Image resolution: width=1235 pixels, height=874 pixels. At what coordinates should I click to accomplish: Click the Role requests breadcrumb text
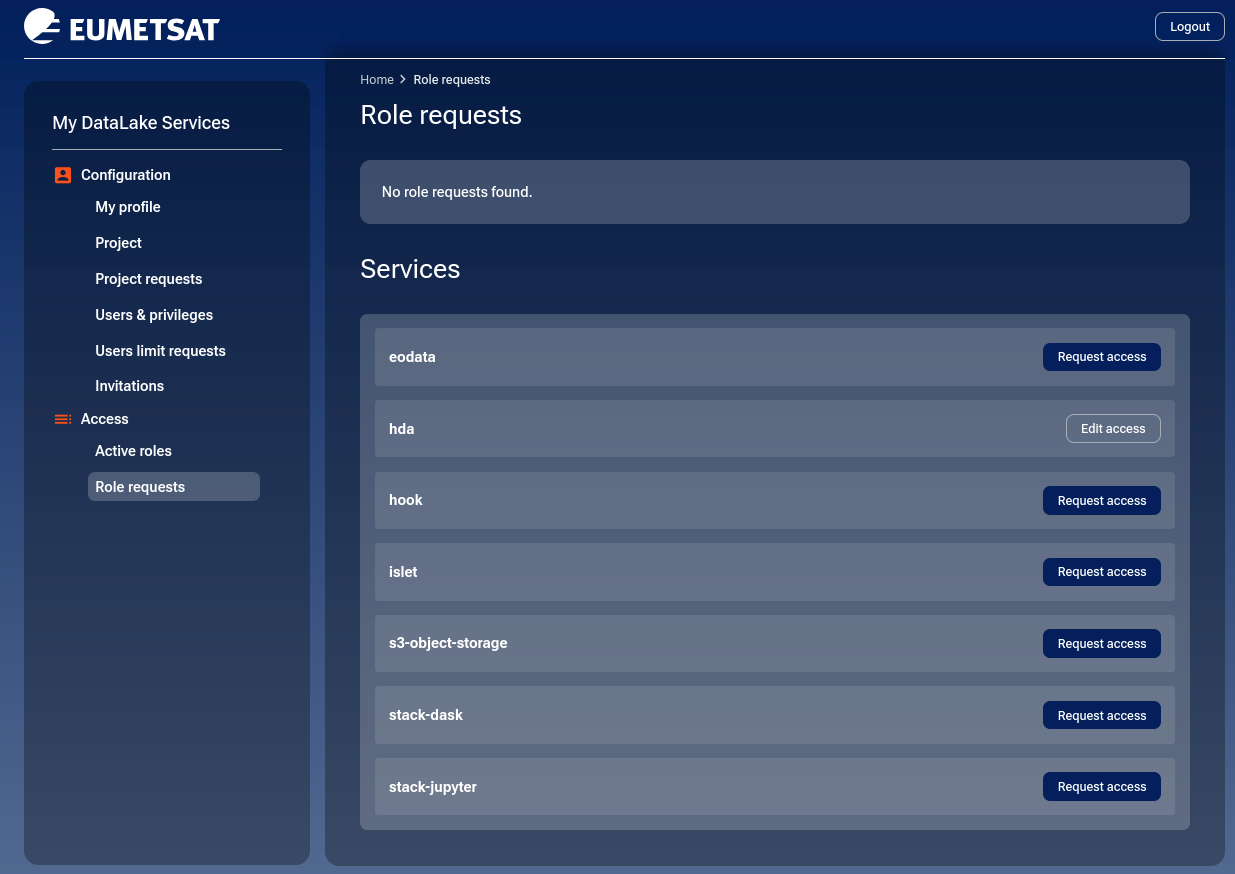coord(452,80)
